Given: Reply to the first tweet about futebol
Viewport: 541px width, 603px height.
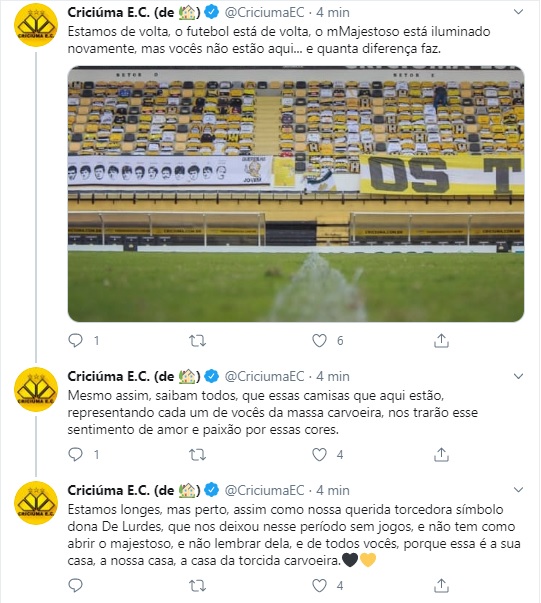Looking at the screenshot, I should [x=75, y=340].
